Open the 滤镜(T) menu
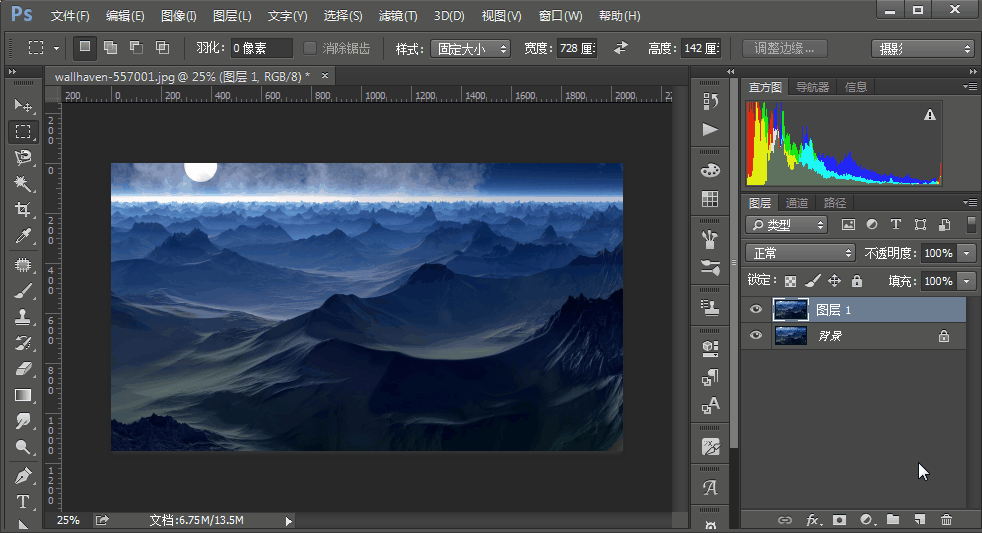 [398, 16]
